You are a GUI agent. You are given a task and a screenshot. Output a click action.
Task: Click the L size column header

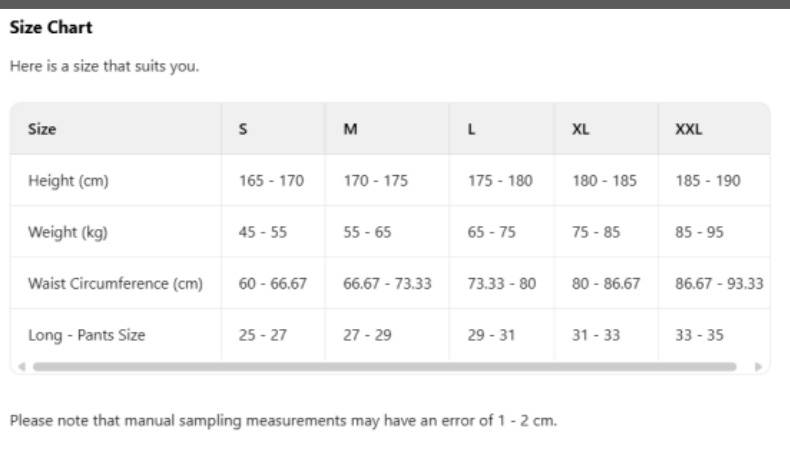(472, 129)
